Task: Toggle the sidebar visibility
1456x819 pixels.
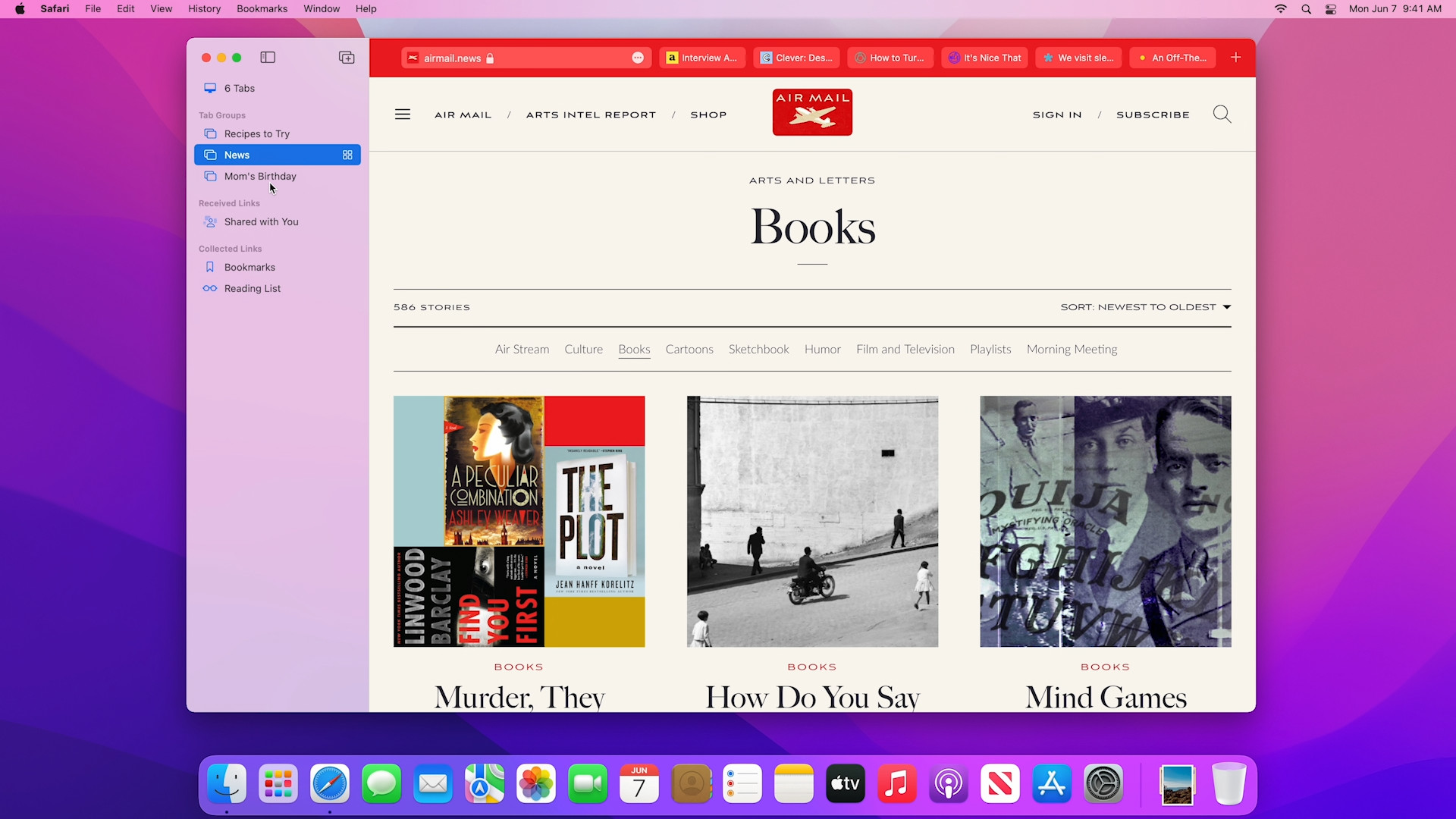Action: click(x=268, y=57)
